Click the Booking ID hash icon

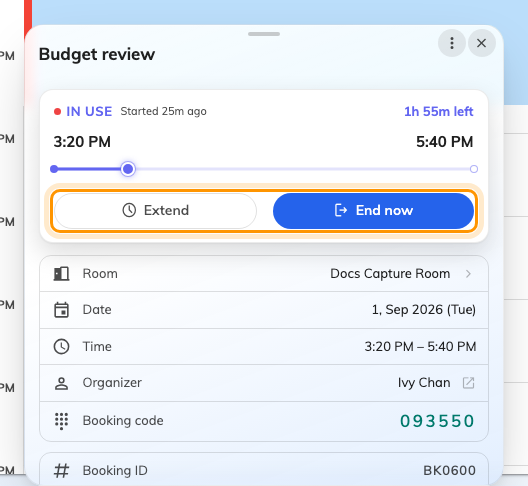[61, 471]
